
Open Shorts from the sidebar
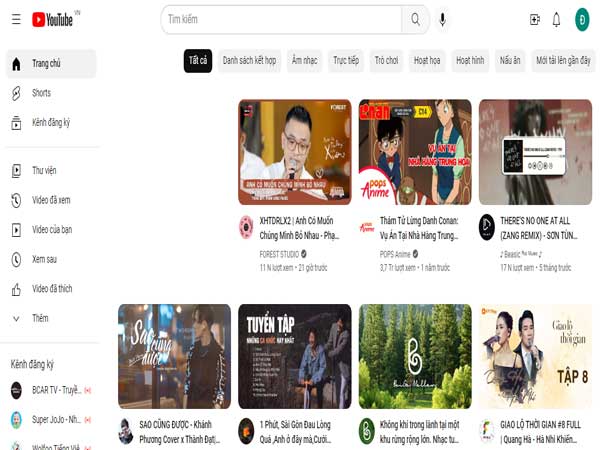pos(41,93)
